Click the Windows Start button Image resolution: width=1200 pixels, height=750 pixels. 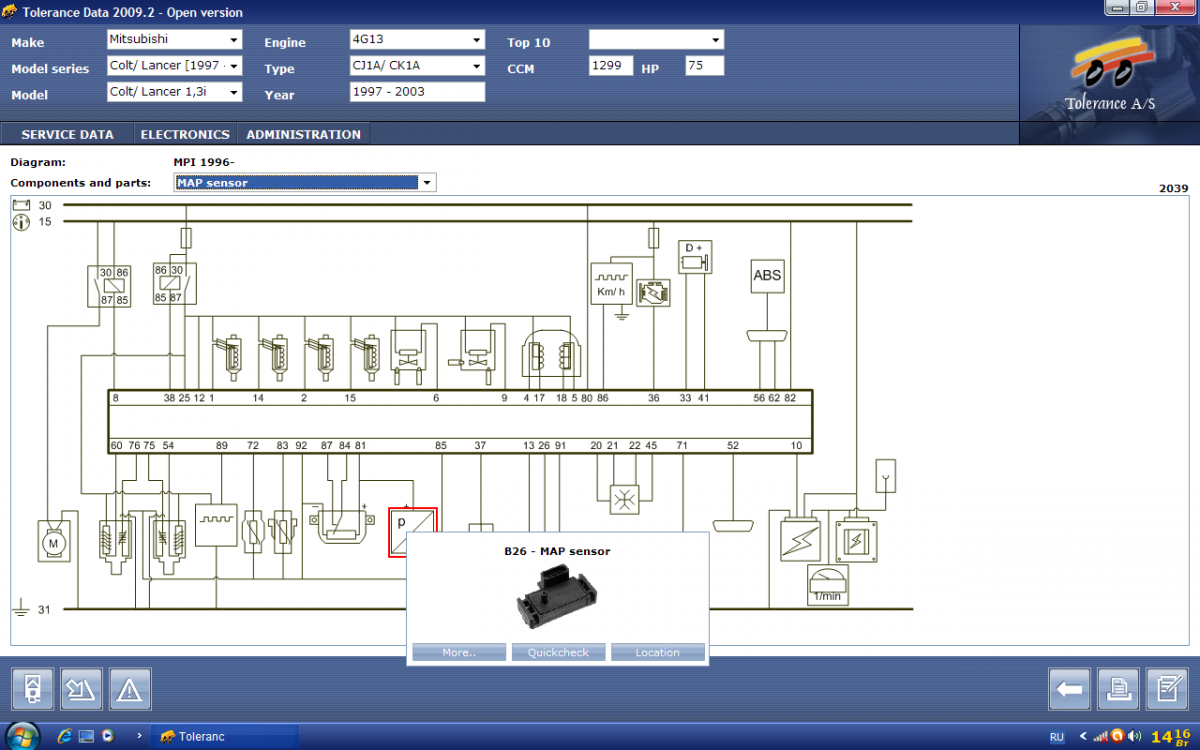[22, 736]
